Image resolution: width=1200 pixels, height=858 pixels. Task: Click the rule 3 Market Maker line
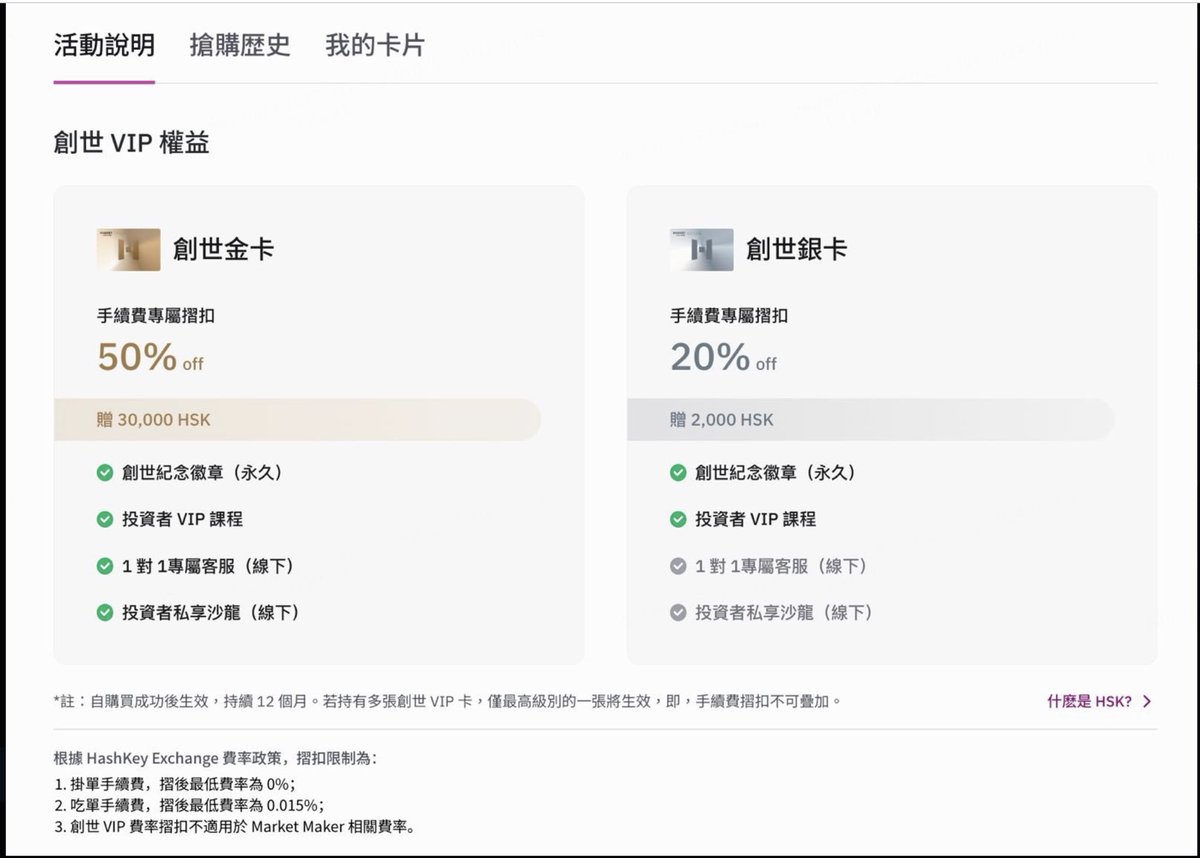[234, 828]
